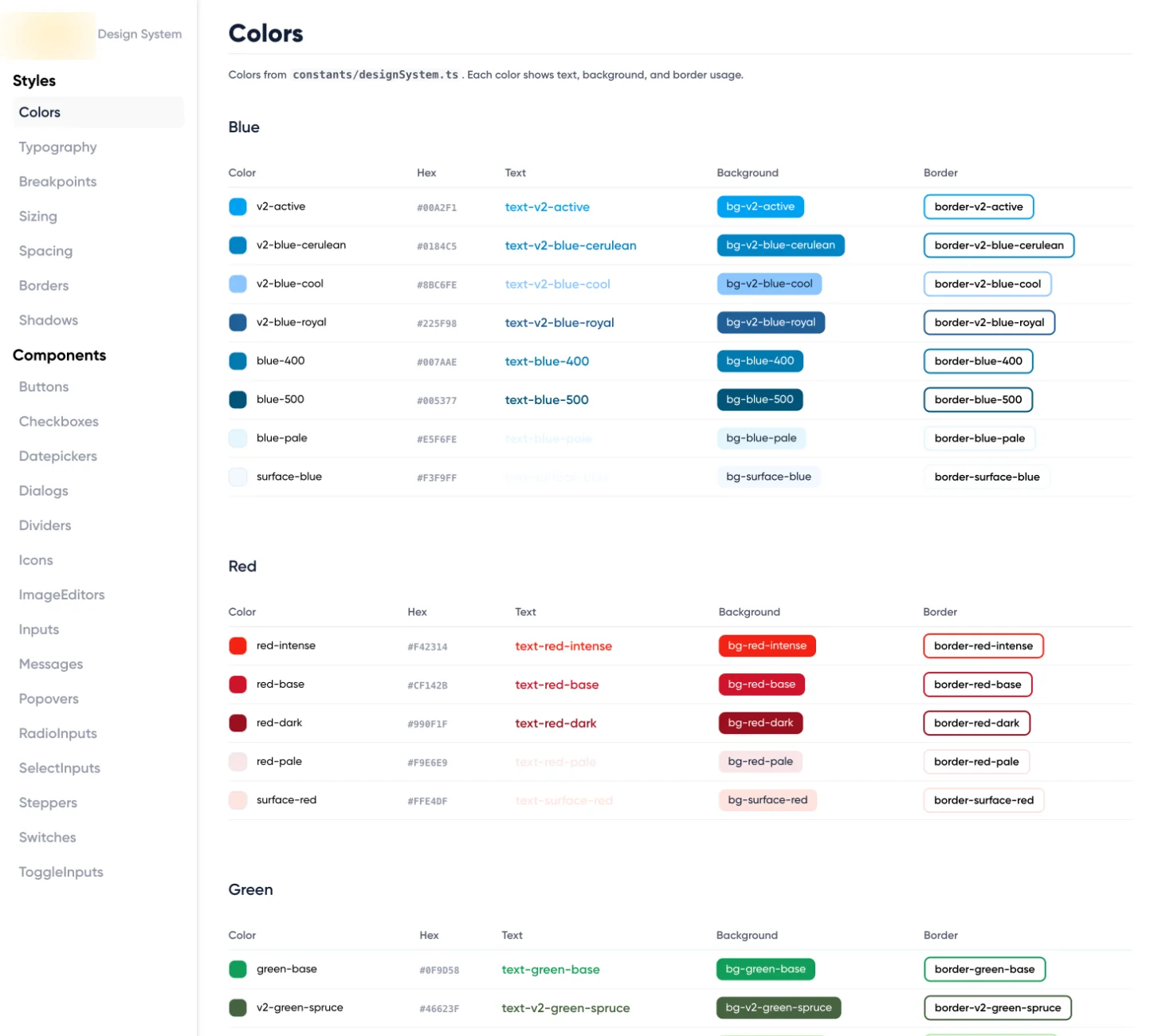
Task: Click the border-blue-400 outlined chip
Action: pyautogui.click(x=978, y=361)
